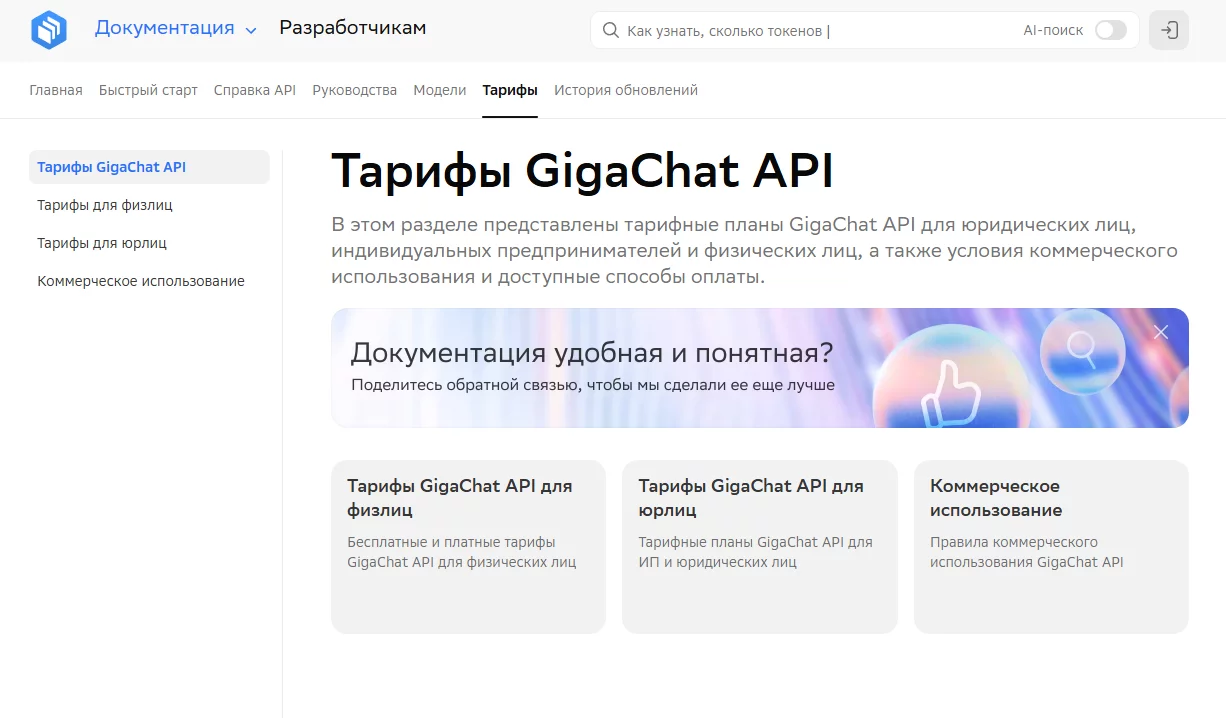Viewport: 1226px width, 718px height.
Task: Click the Разработчикам header link
Action: (353, 28)
